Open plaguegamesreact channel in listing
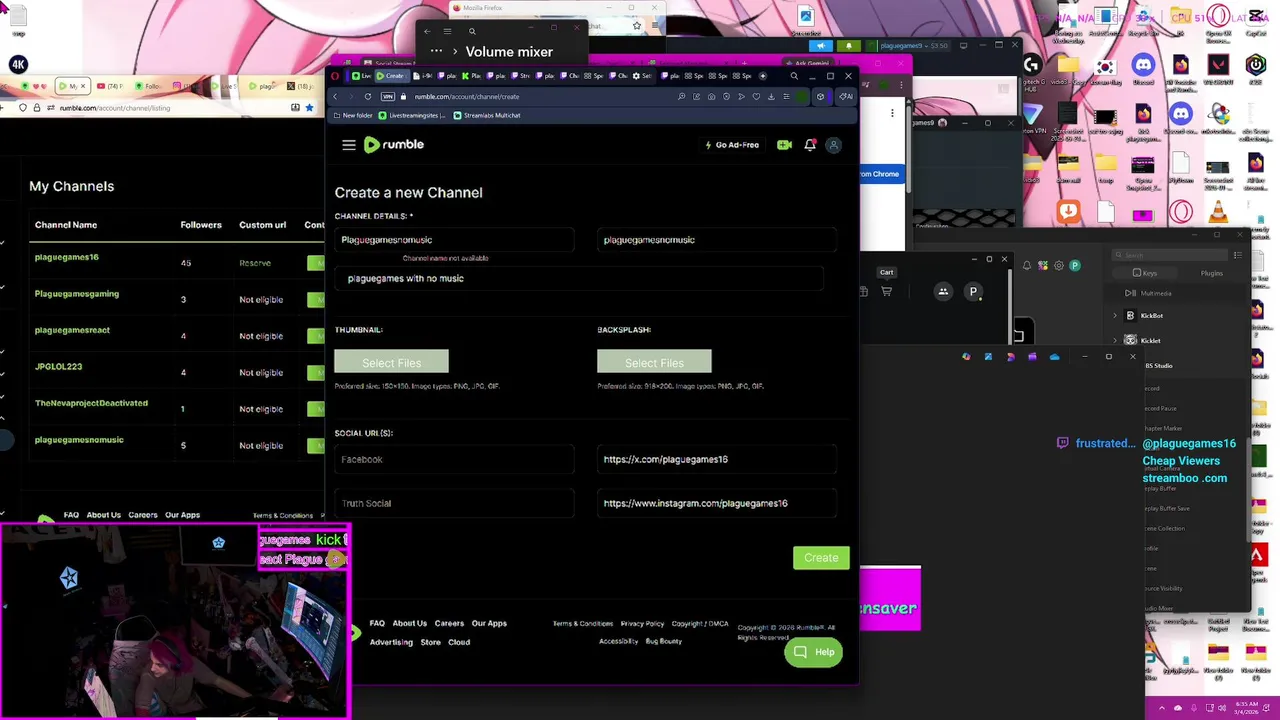Image resolution: width=1280 pixels, height=720 pixels. 72,330
